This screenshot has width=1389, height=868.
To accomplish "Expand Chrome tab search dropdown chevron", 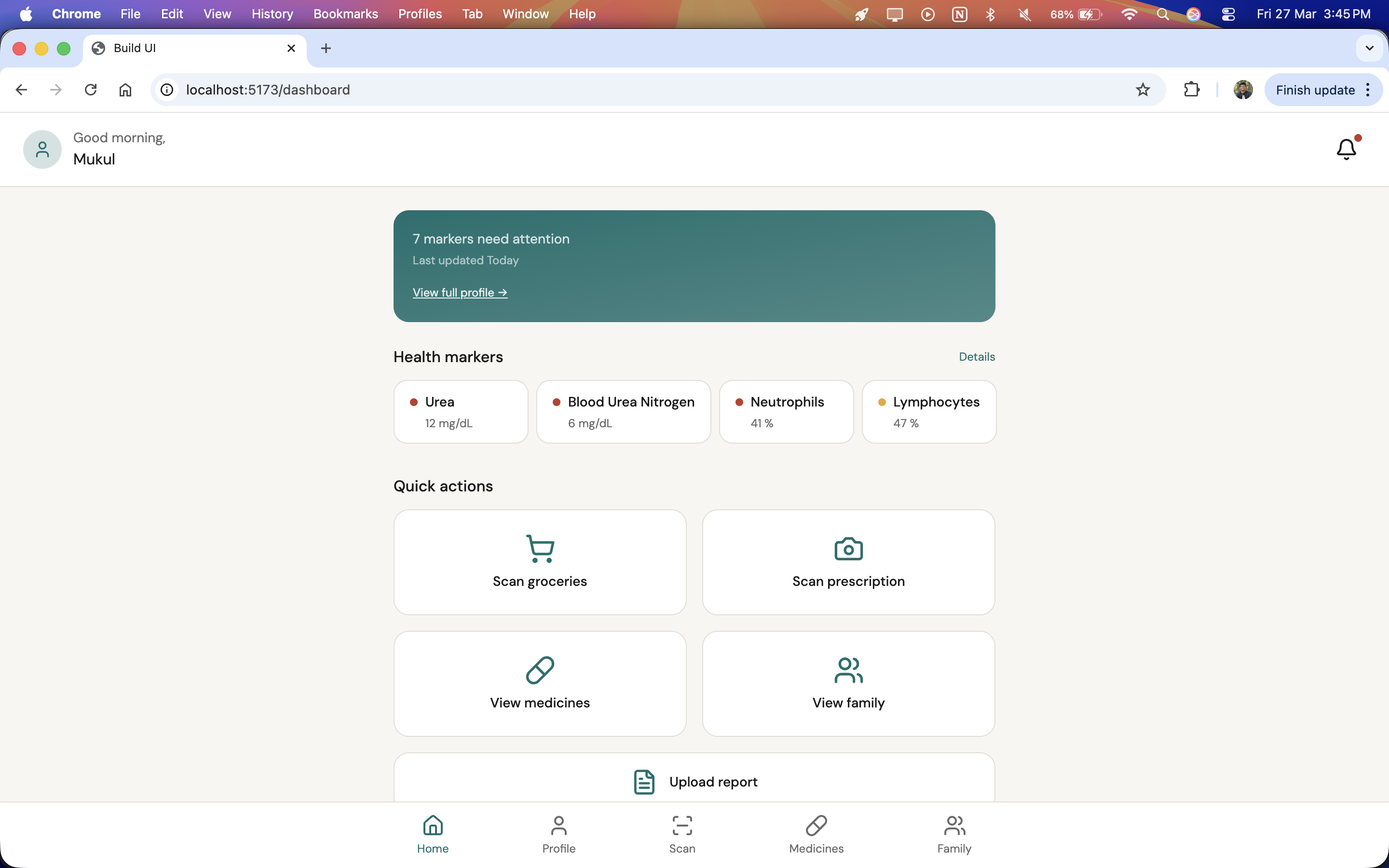I will click(x=1370, y=48).
